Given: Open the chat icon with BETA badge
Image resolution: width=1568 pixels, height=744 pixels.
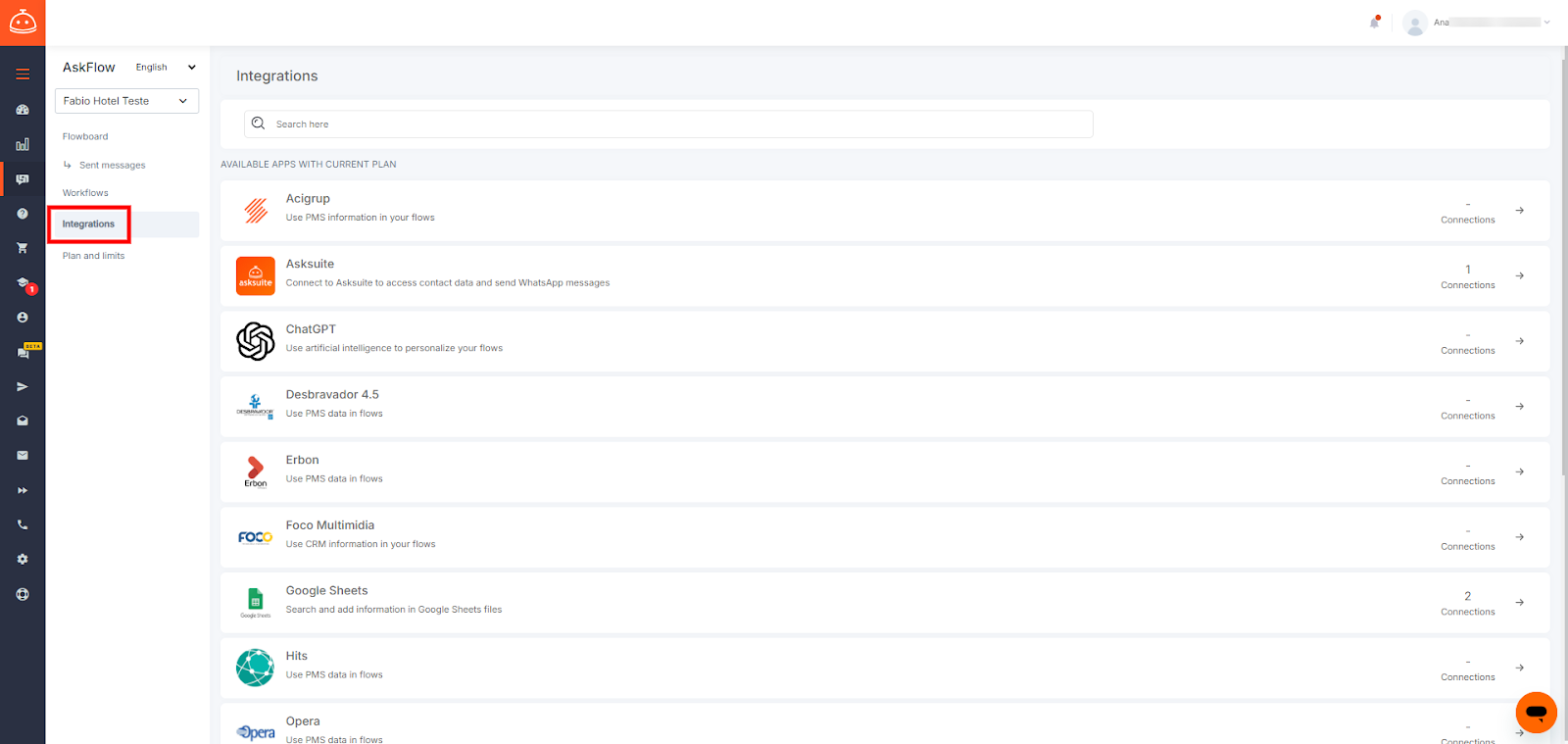Looking at the screenshot, I should coord(23,352).
